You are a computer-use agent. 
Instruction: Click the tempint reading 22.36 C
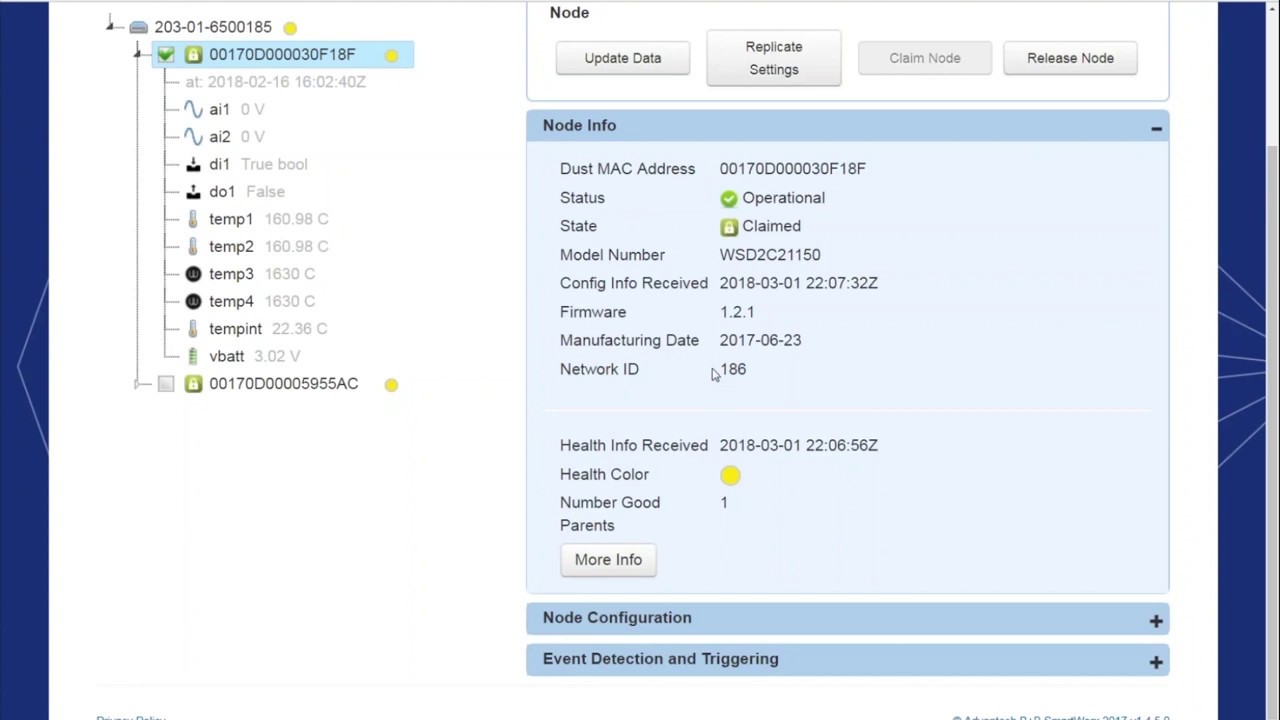299,329
